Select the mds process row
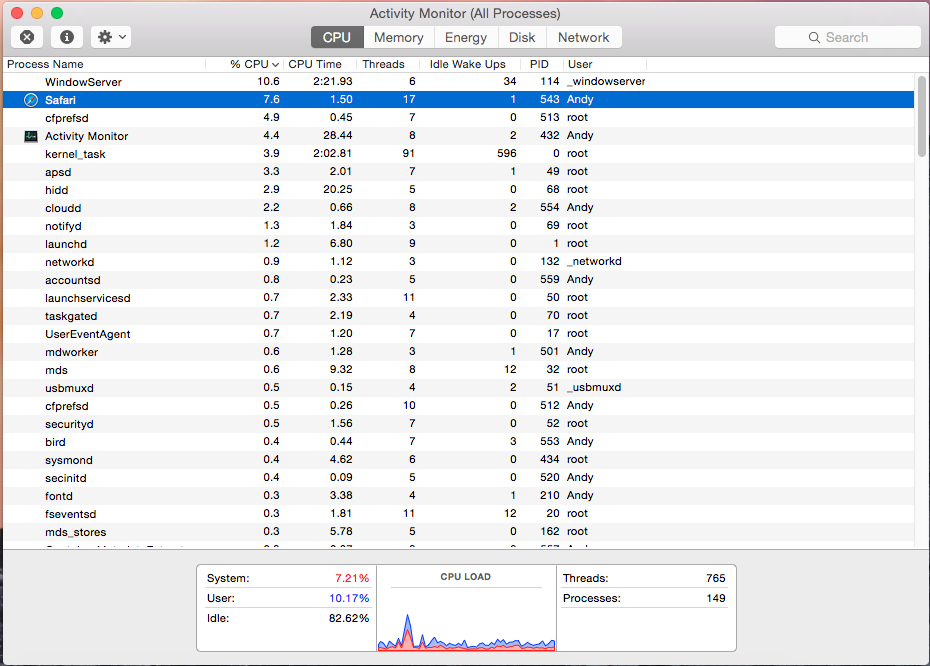Screen dimensions: 930x666 point(458,369)
